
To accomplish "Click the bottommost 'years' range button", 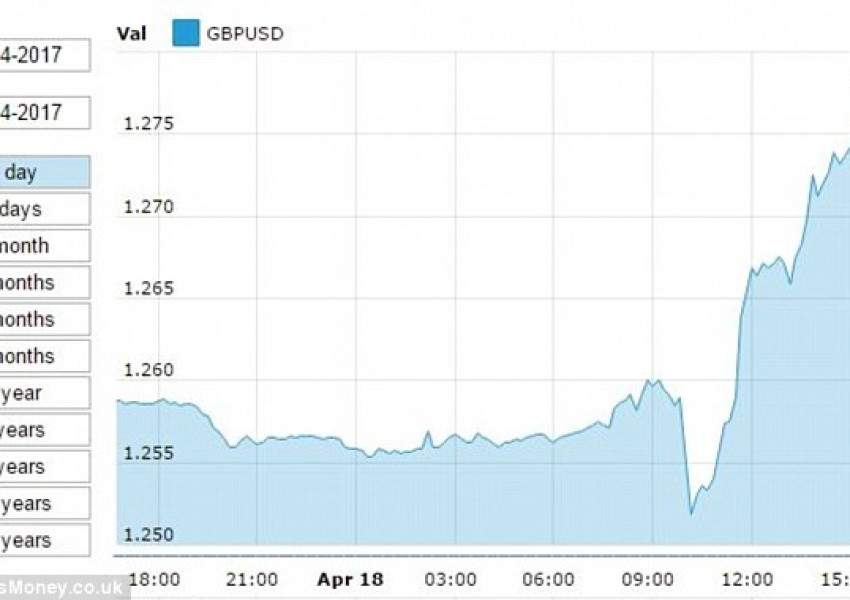I will coord(44,541).
